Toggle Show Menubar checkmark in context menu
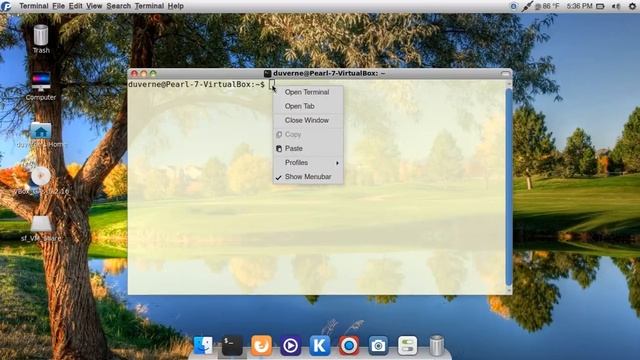Image resolution: width=640 pixels, height=360 pixels. coord(308,177)
